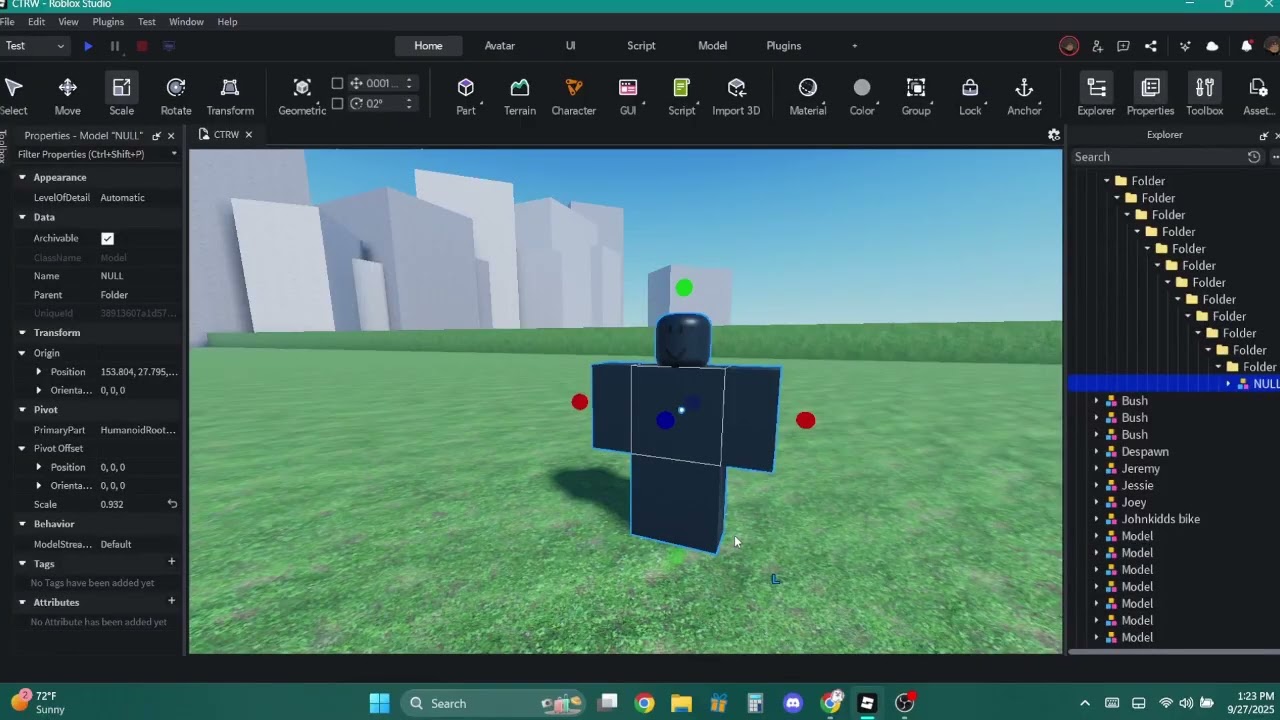The height and width of the screenshot is (720, 1280).
Task: Collapse the Transform section
Action: 22,333
